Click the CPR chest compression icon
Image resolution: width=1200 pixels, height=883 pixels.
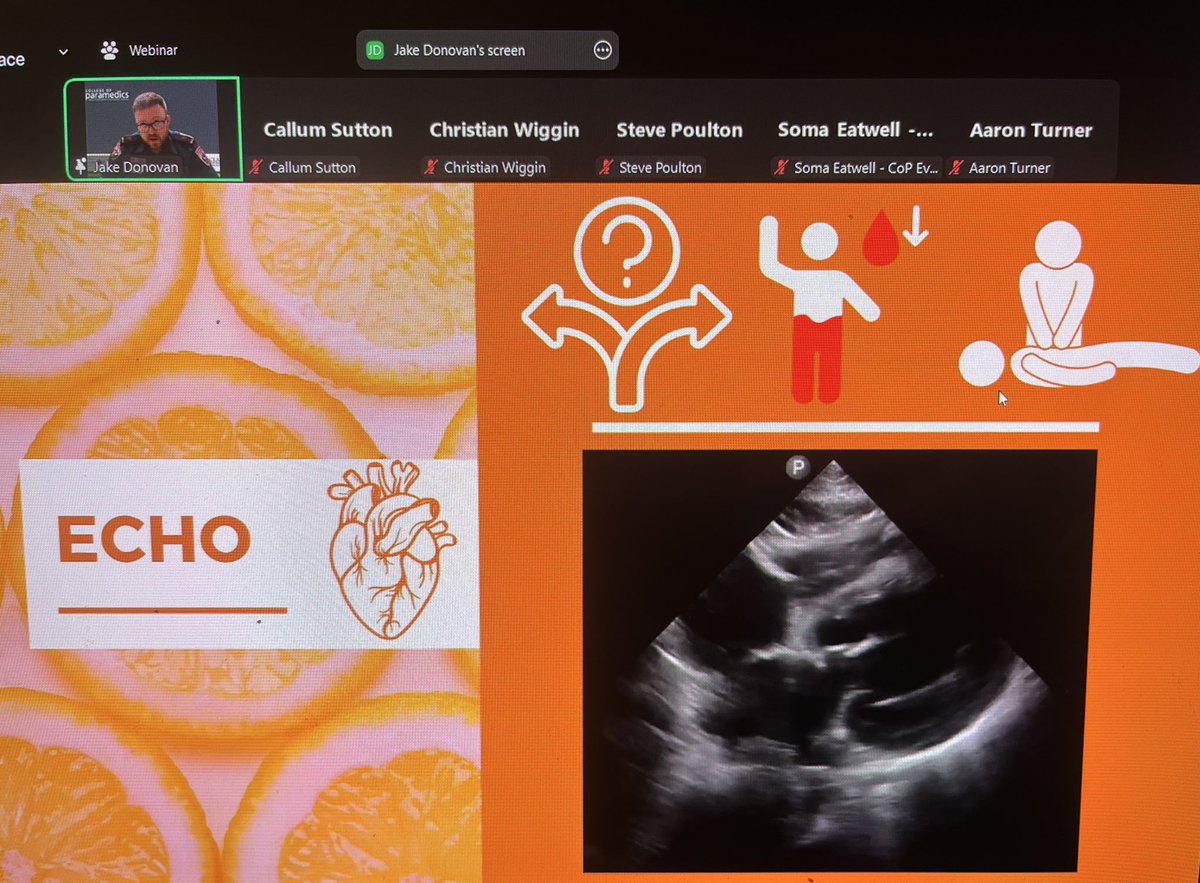(x=1078, y=305)
